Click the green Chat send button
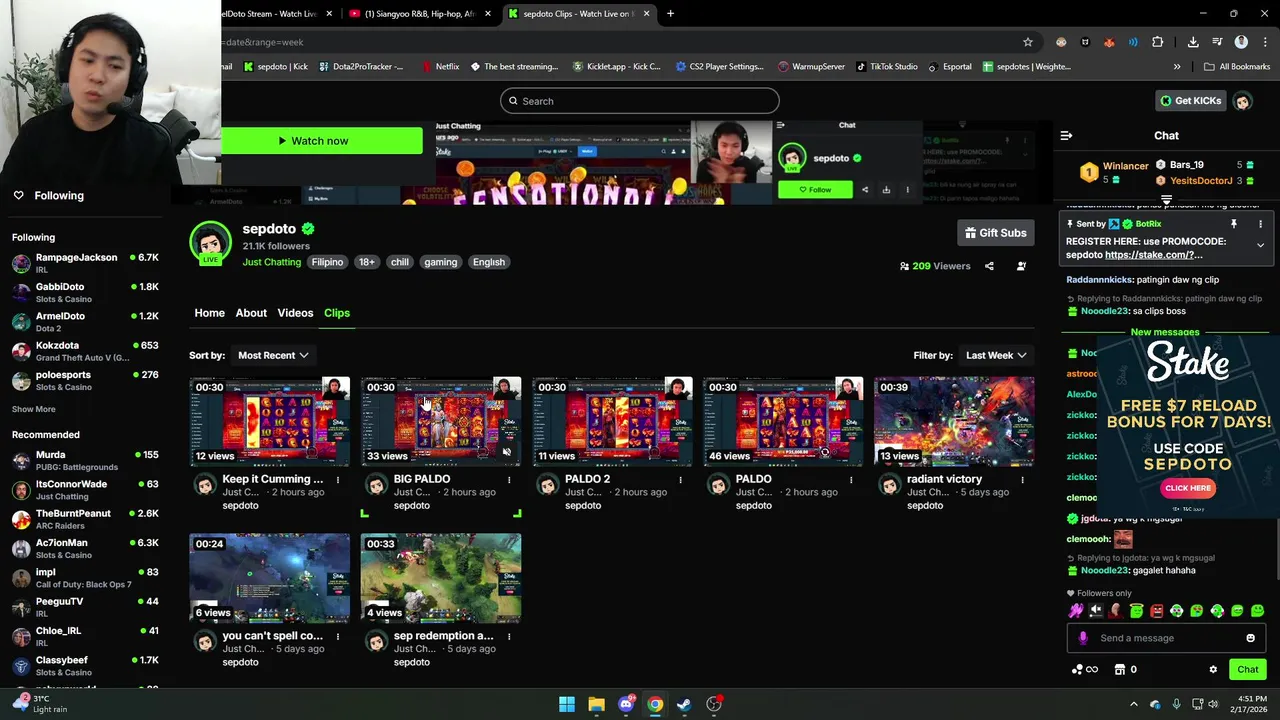The image size is (1280, 720). click(x=1247, y=670)
